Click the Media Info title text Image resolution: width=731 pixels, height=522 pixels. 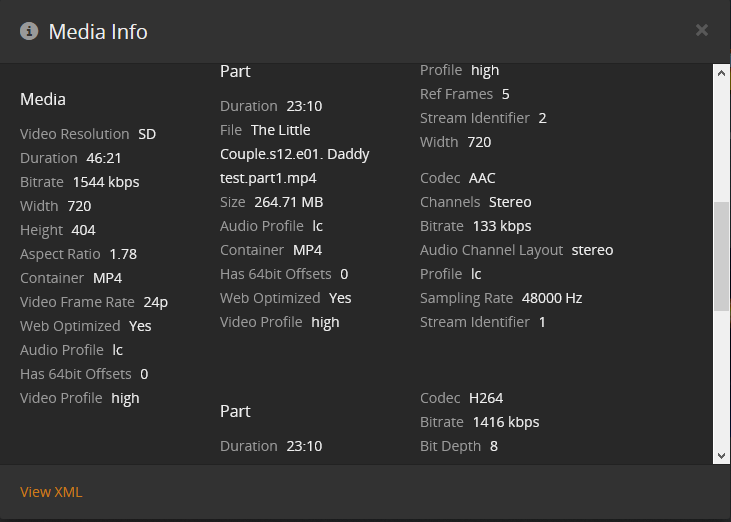(x=98, y=32)
